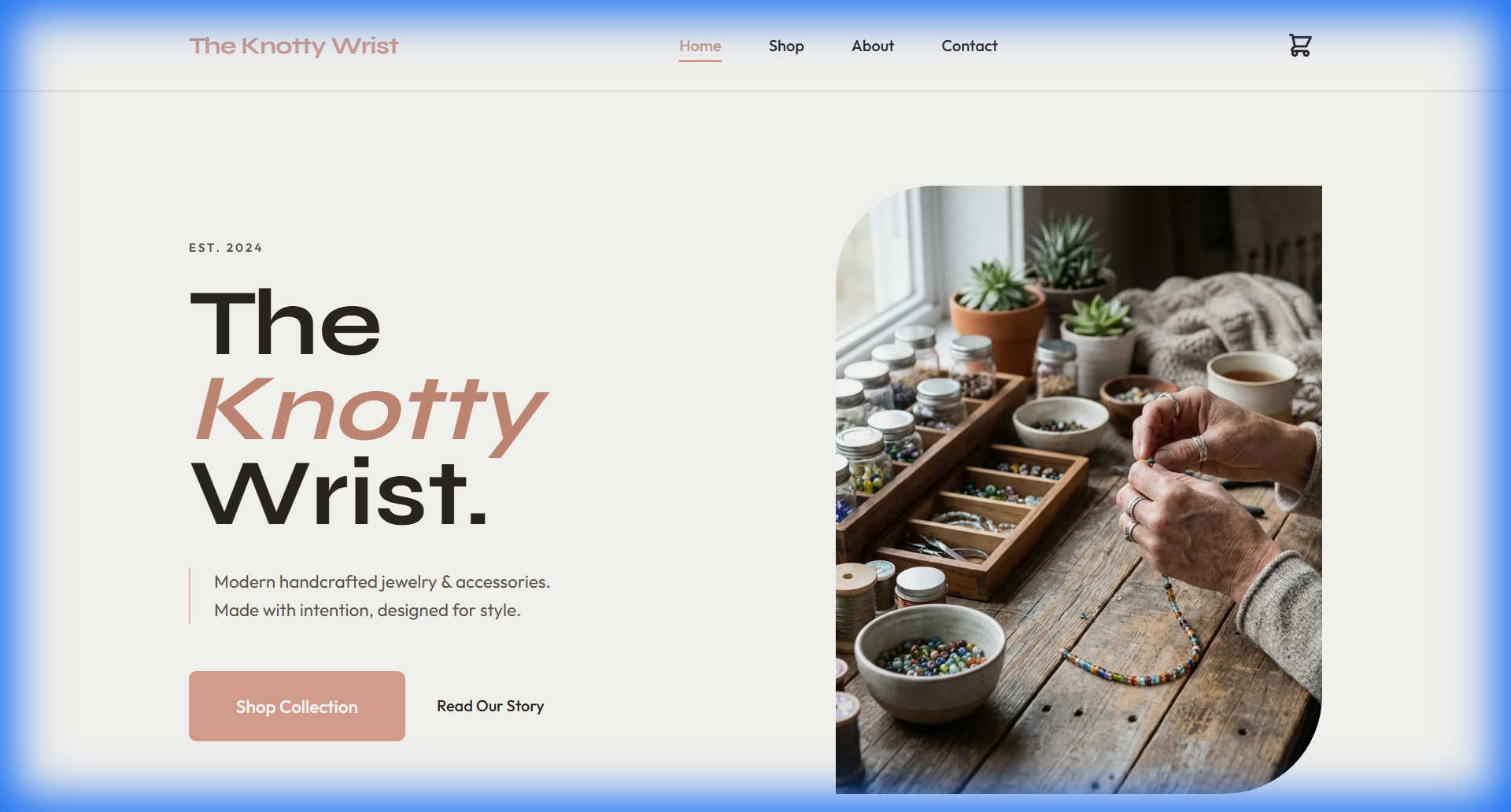Select the large "The" heading word
1511x812 pixels.
tap(285, 323)
